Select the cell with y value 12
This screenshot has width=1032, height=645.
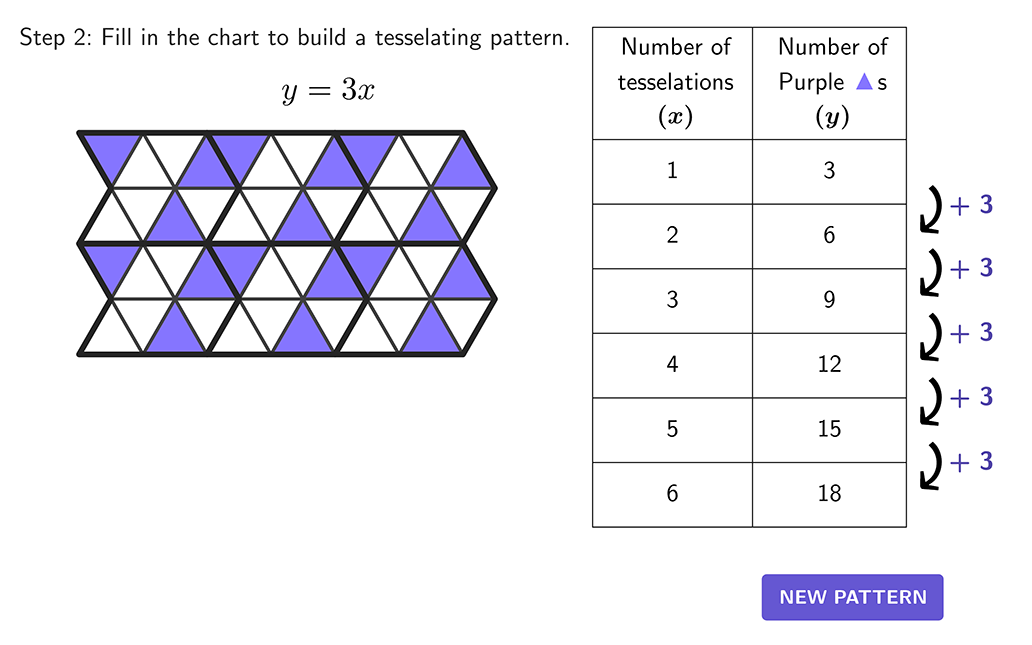[829, 365]
